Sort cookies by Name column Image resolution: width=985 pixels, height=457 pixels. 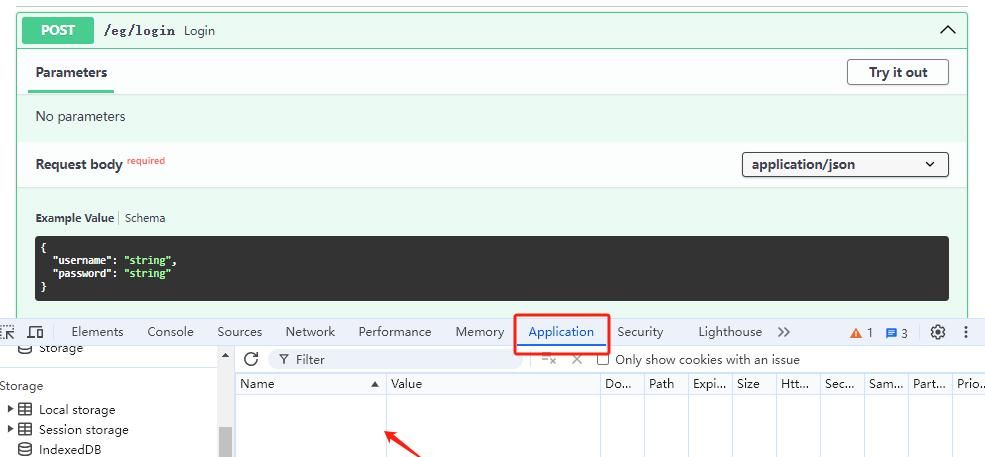(311, 383)
